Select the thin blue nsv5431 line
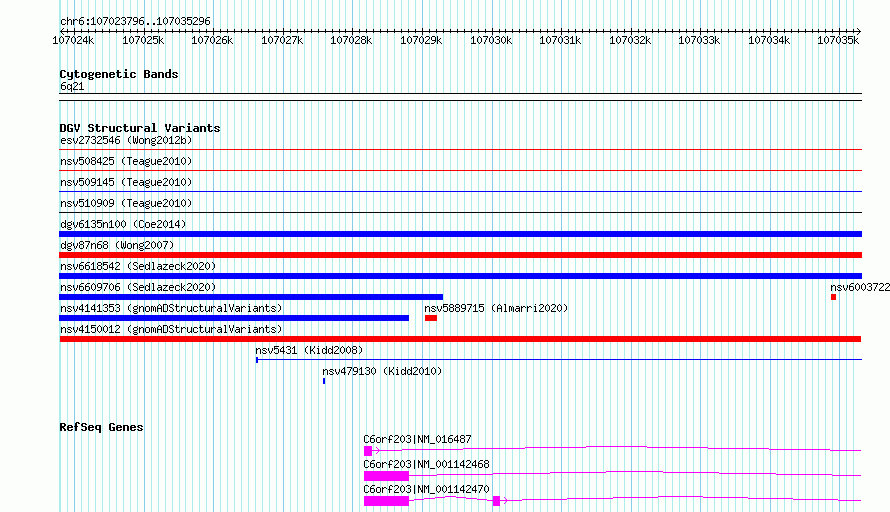This screenshot has height=512, width=890. [x=559, y=359]
